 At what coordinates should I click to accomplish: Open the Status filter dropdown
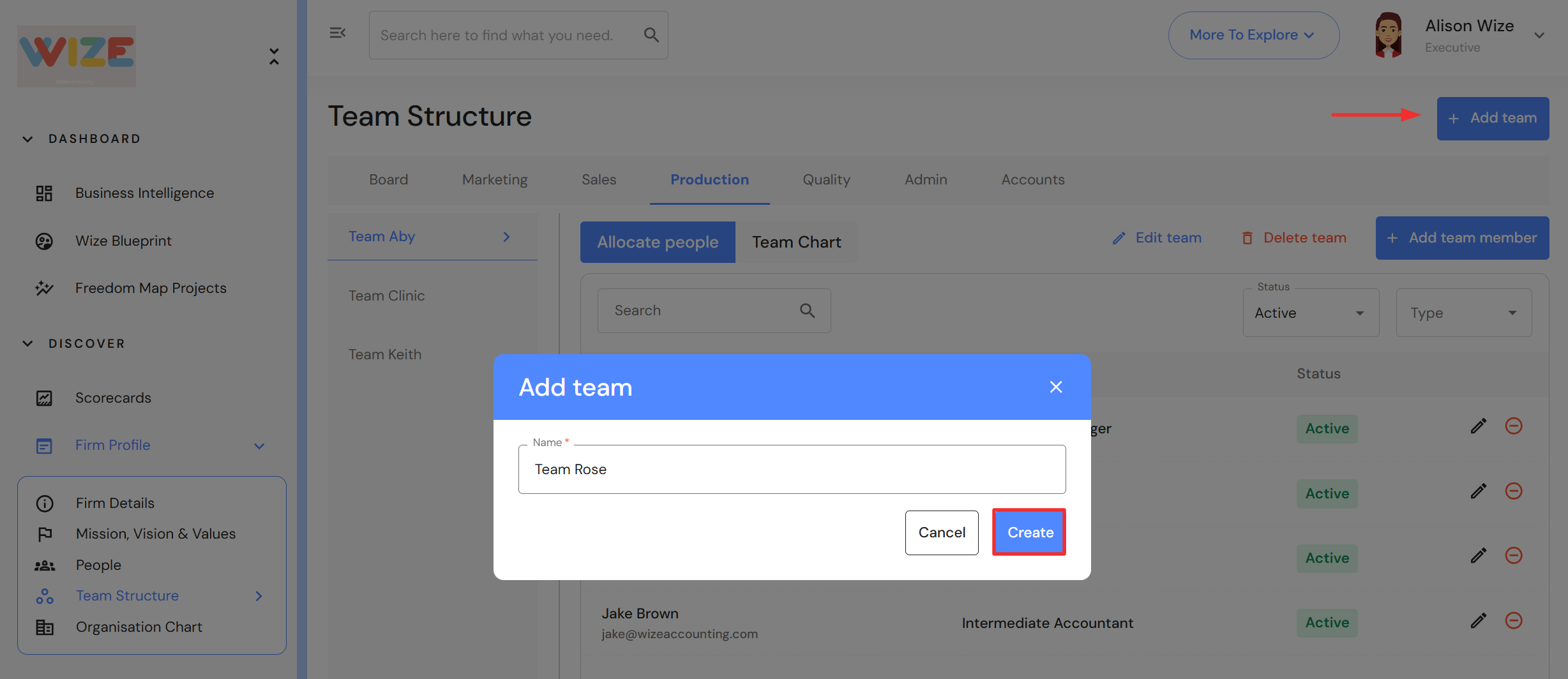(x=1310, y=313)
